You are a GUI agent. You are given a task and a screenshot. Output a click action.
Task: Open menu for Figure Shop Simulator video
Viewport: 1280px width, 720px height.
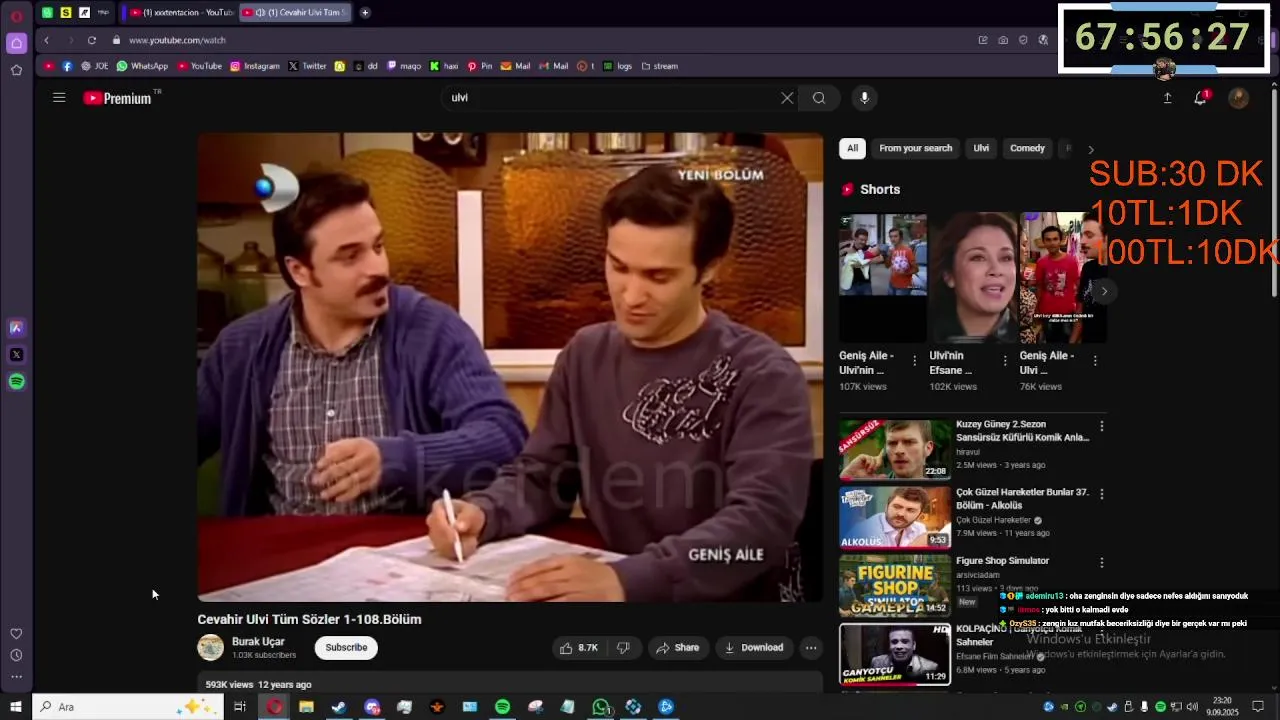[1102, 563]
